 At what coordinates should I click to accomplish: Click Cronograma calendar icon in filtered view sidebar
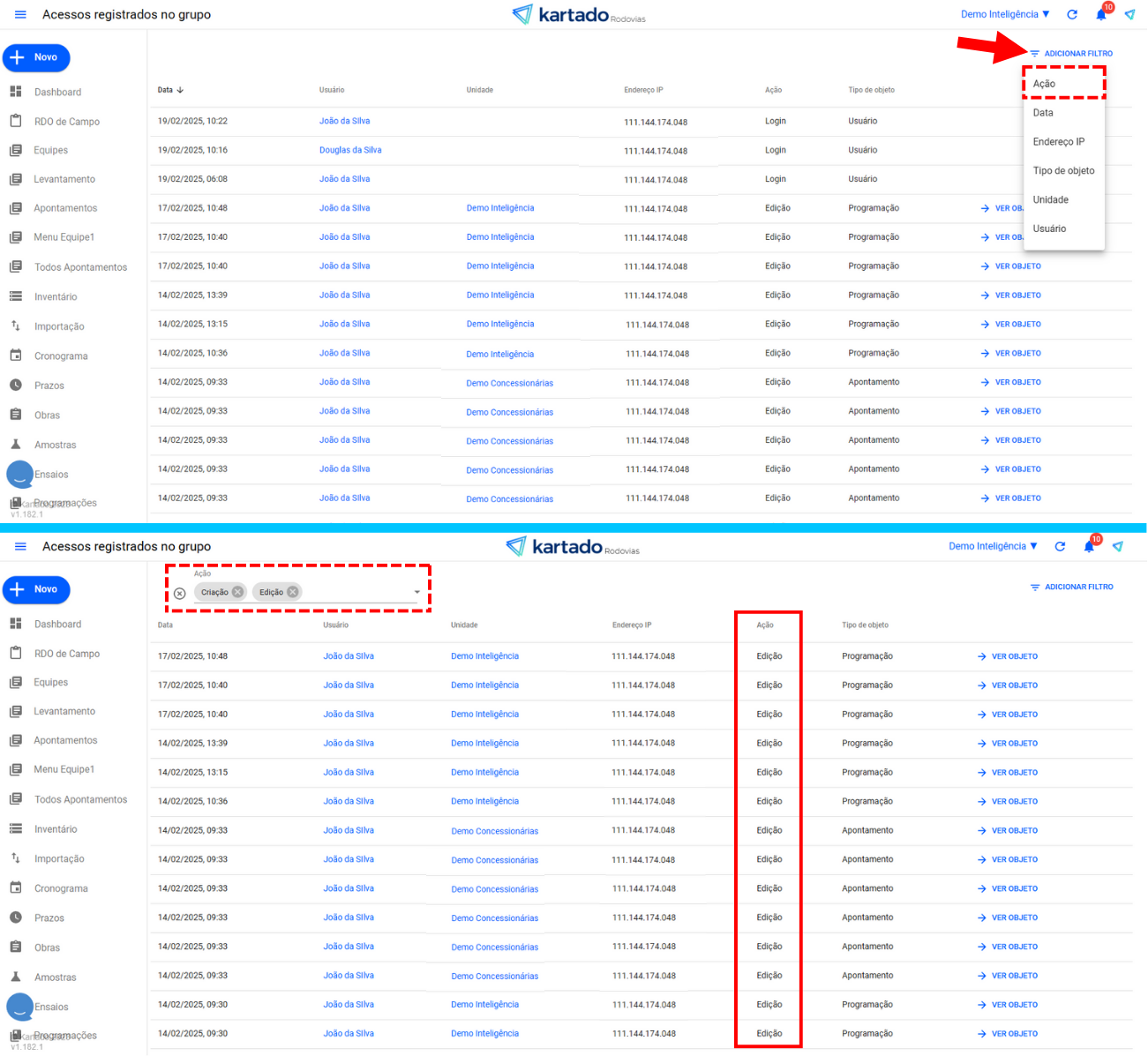tap(16, 887)
